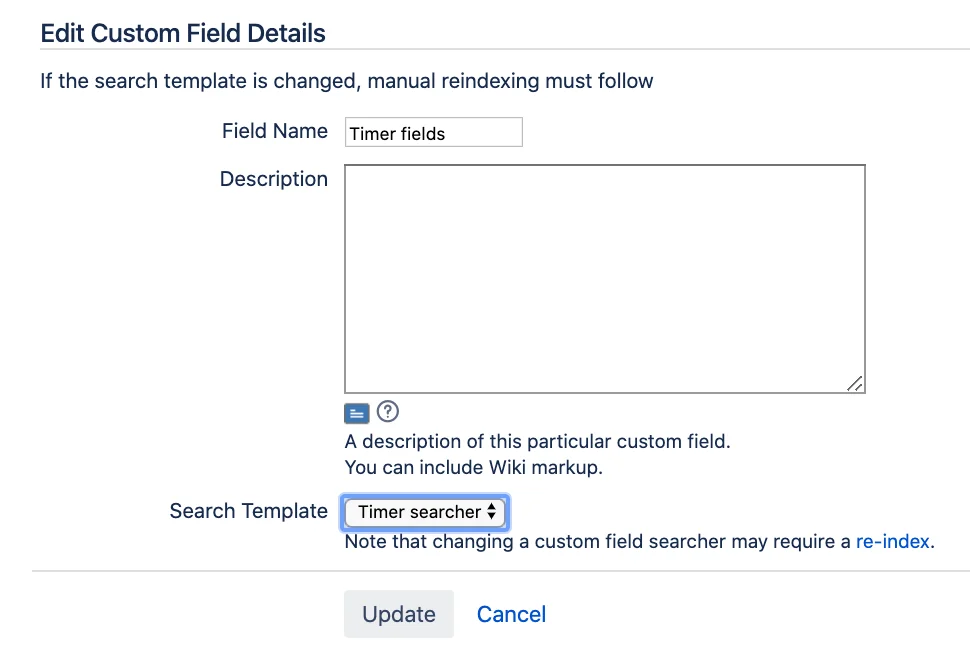
Task: Click the Description label
Action: click(274, 179)
